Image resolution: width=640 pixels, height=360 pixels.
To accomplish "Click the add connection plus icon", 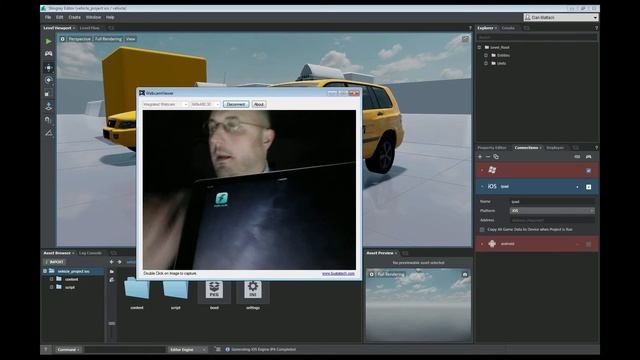I will click(480, 157).
